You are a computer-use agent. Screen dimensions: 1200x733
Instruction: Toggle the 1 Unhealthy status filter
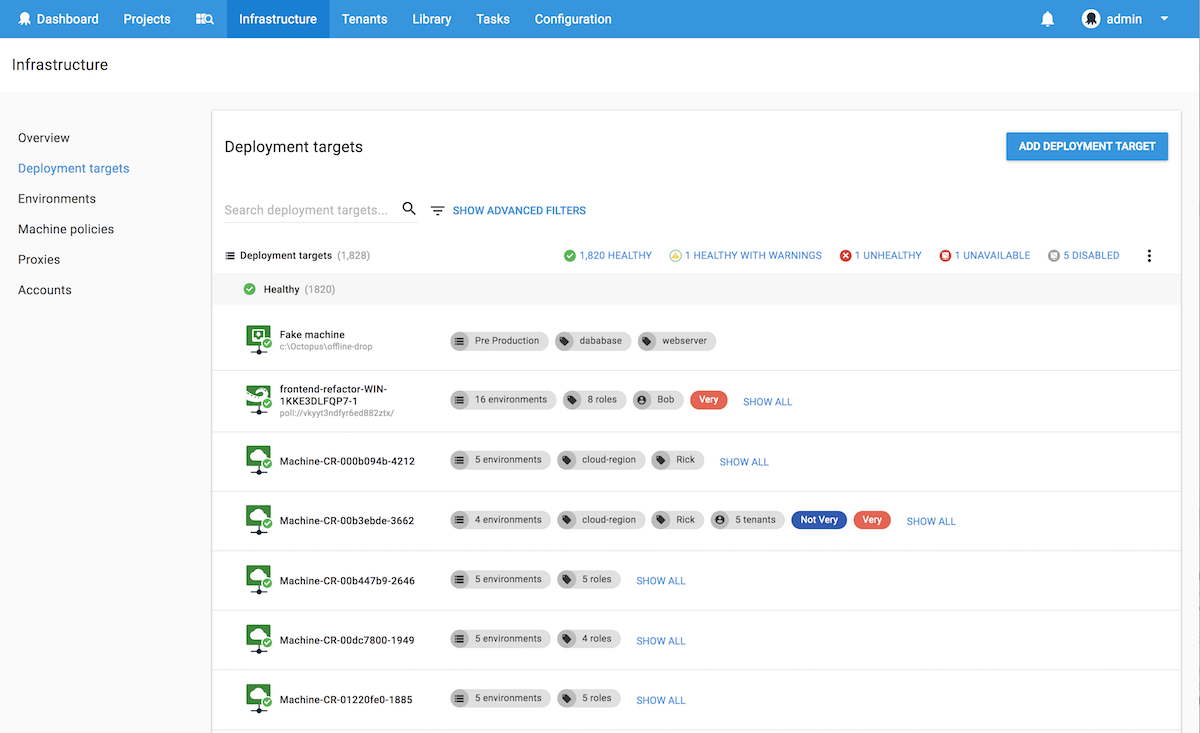tap(881, 256)
